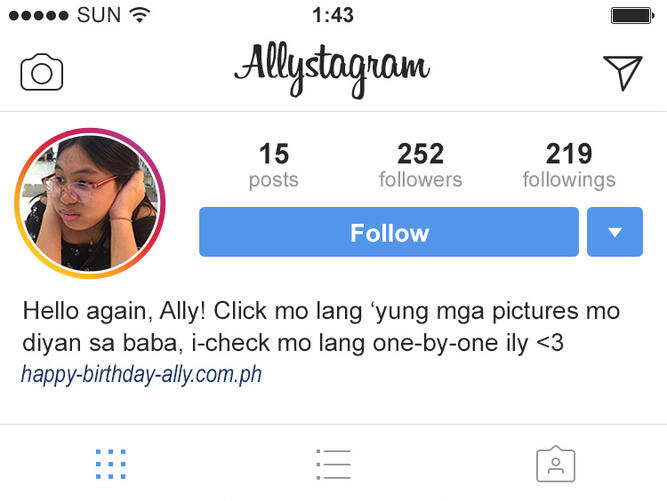The width and height of the screenshot is (667, 501).
Task: Open the 219 followings list
Action: (569, 165)
